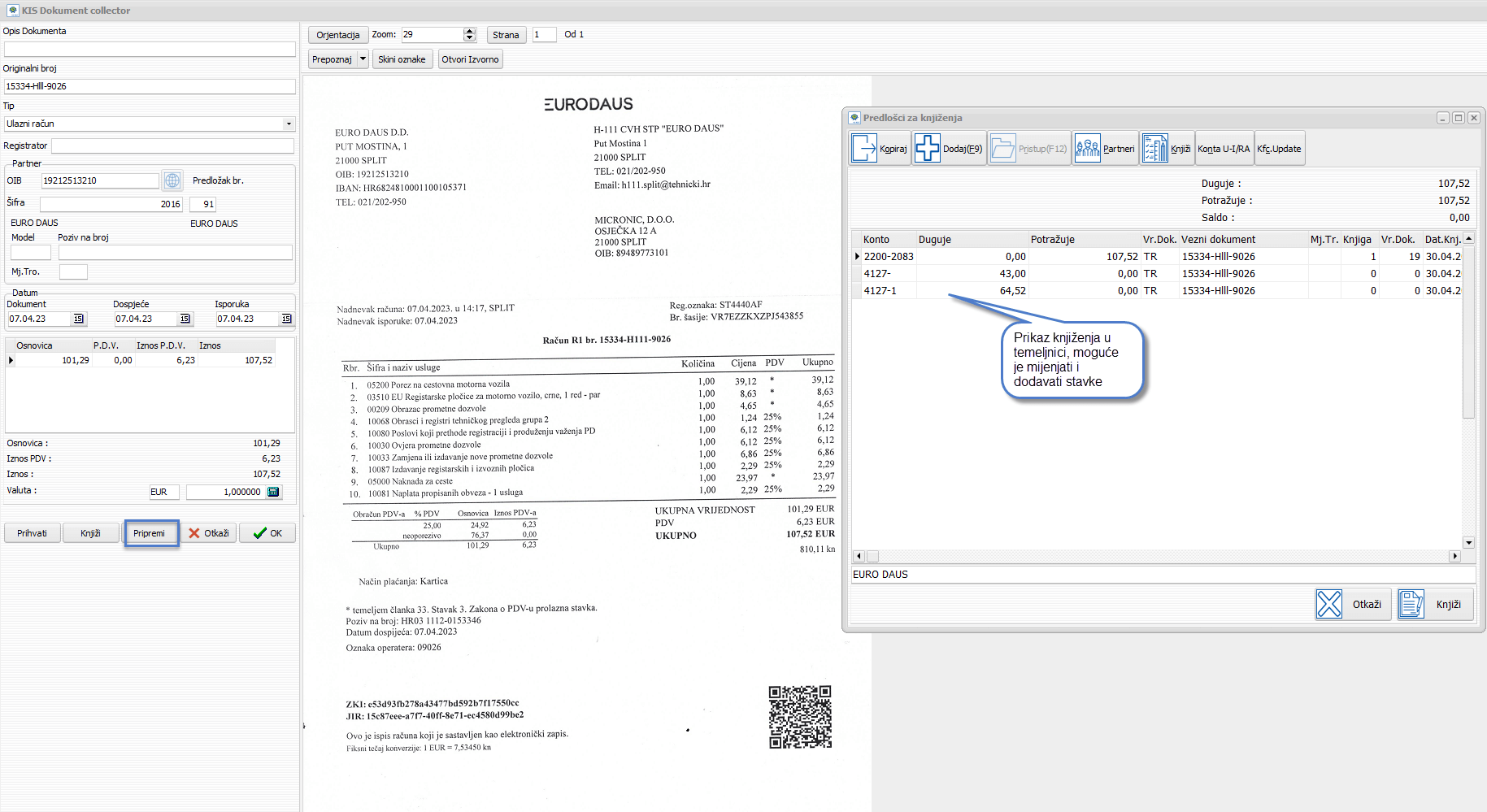Screen dimensions: 1487x812
Task: Click the Otkaži button in left panel
Action: click(x=209, y=533)
